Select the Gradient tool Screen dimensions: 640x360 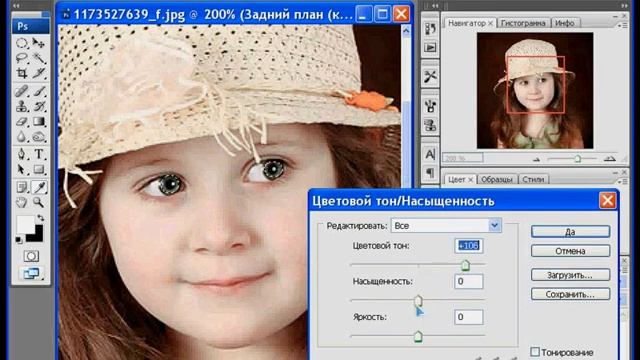click(39, 122)
